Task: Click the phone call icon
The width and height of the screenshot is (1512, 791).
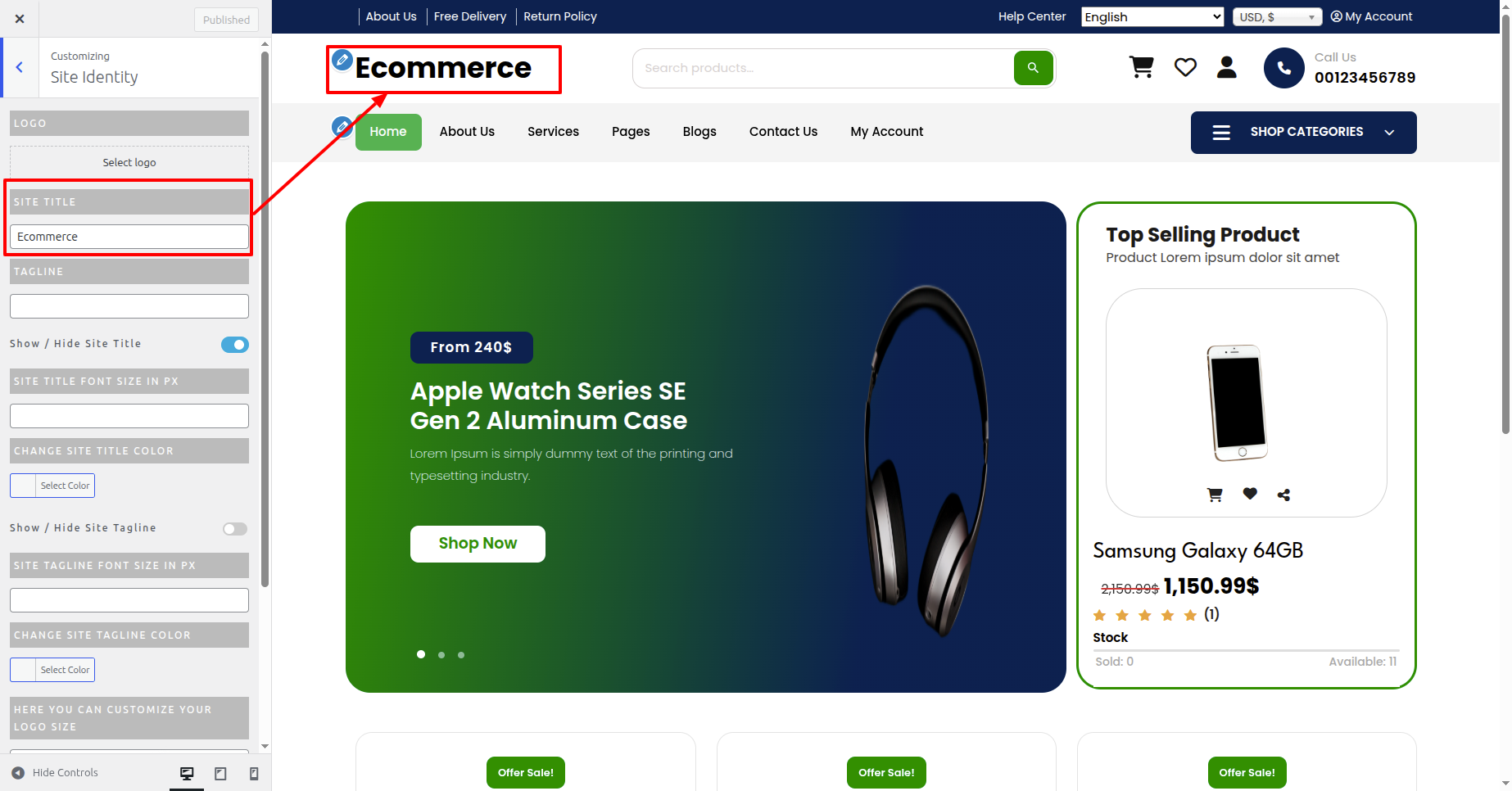Action: 1284,68
